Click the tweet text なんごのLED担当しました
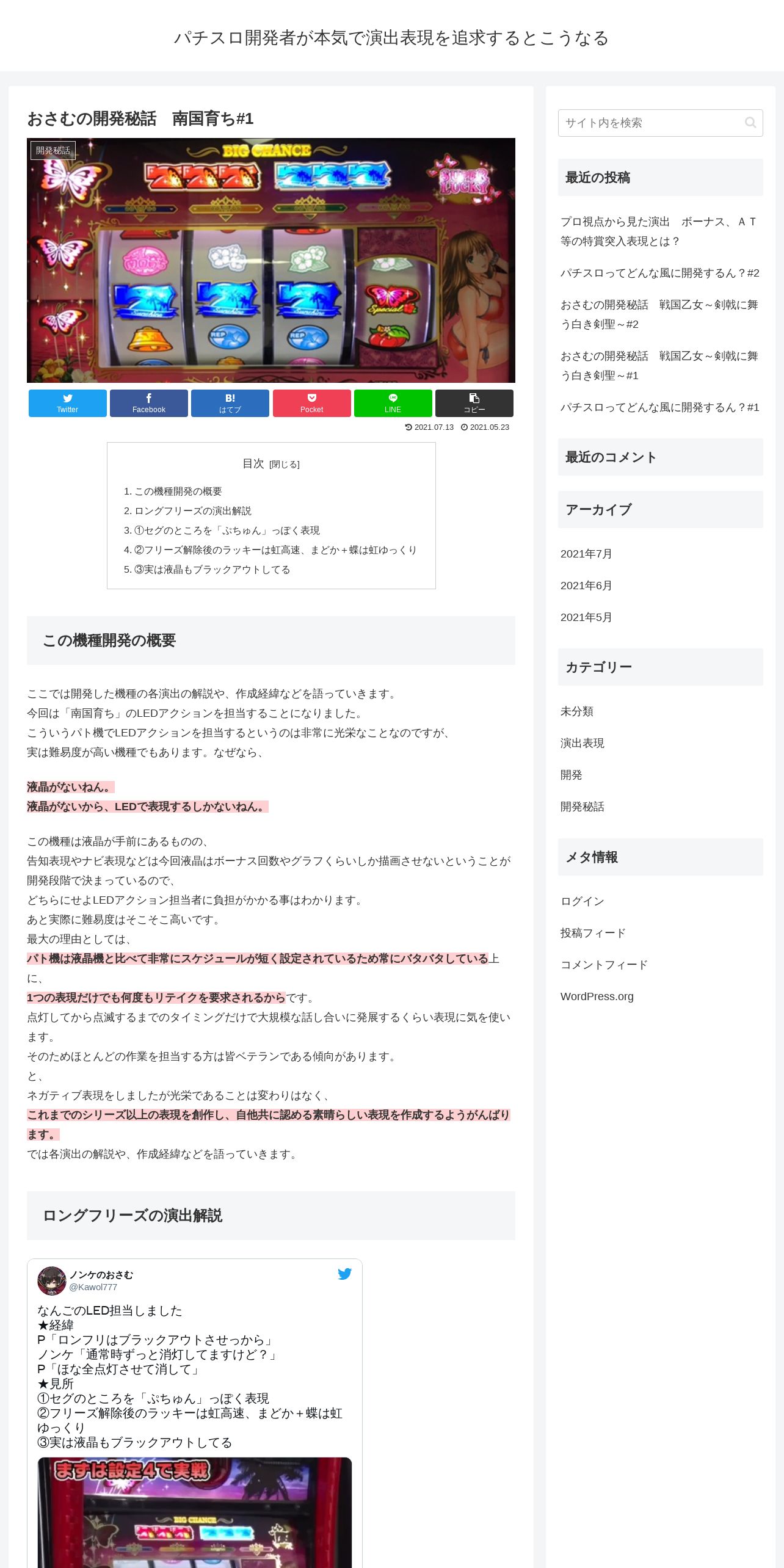Image resolution: width=784 pixels, height=1568 pixels. (110, 1310)
